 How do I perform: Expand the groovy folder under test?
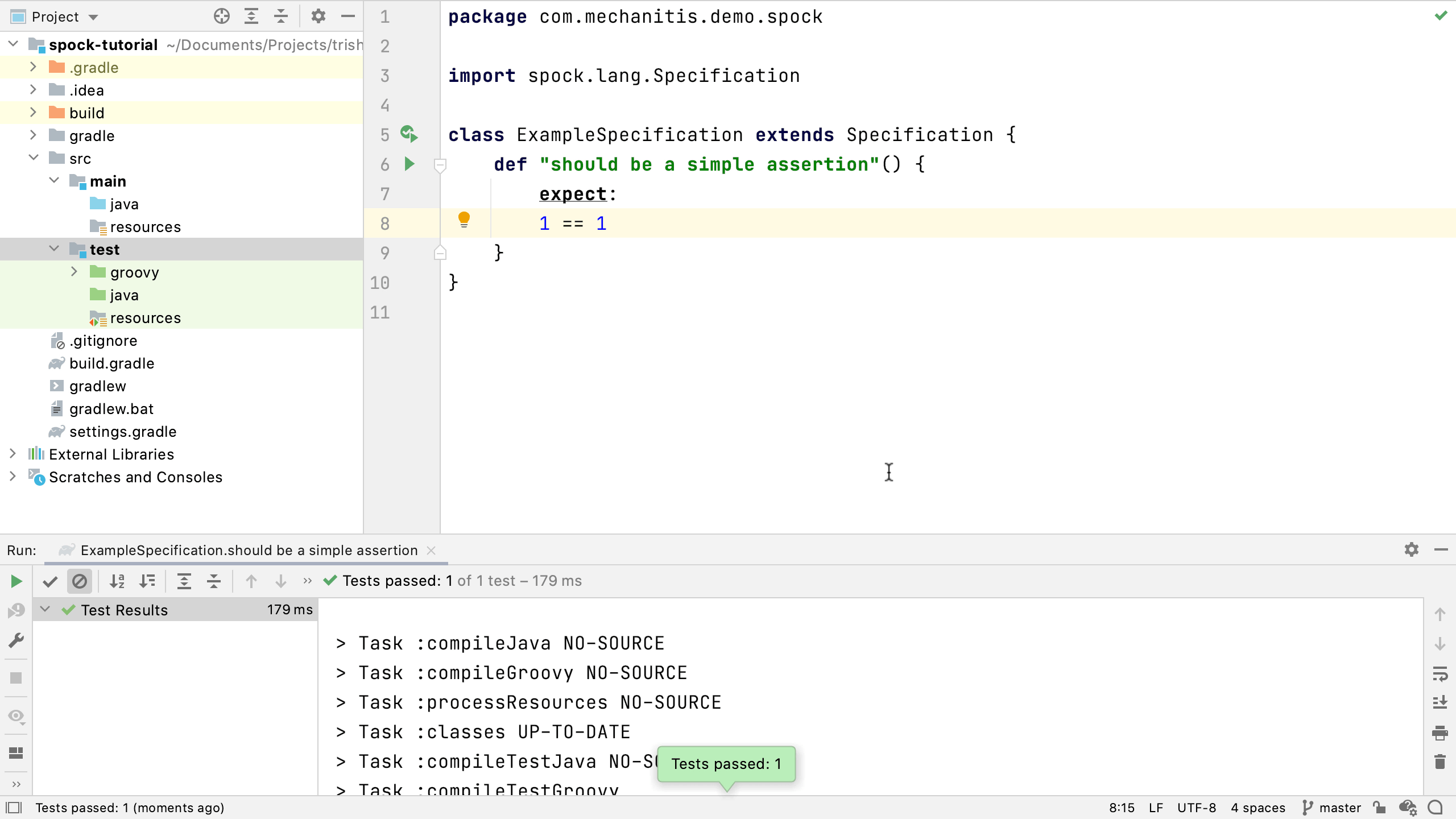tap(74, 272)
